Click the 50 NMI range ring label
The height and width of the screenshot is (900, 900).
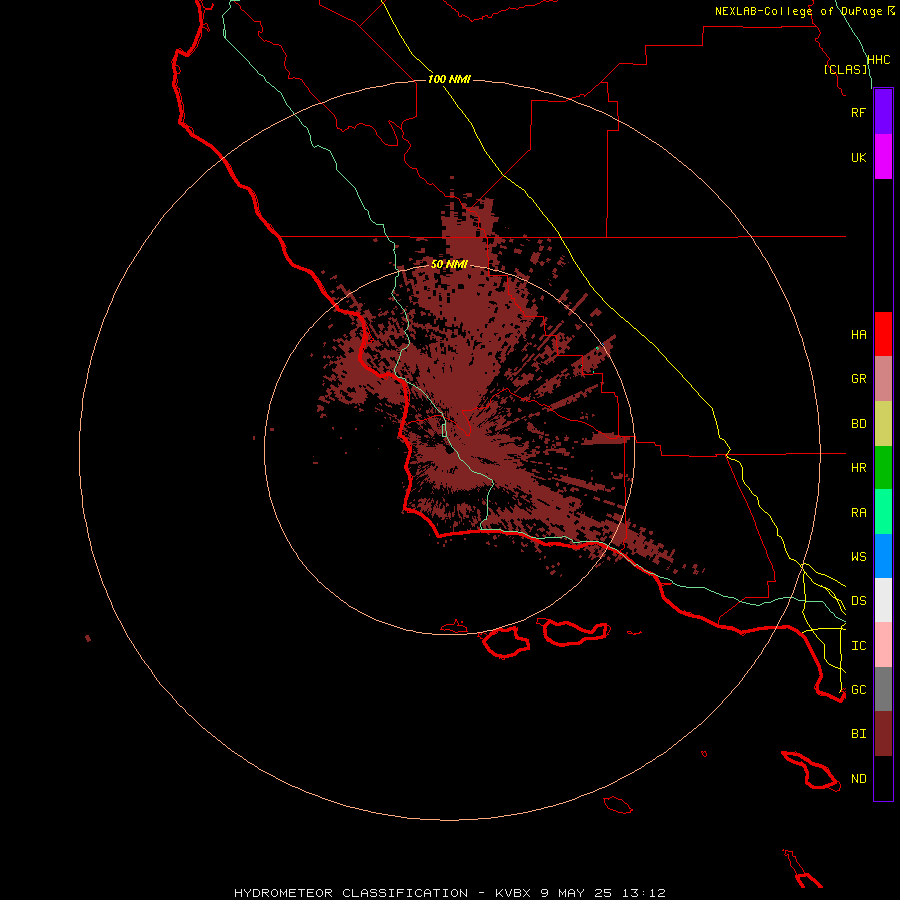pos(449,264)
